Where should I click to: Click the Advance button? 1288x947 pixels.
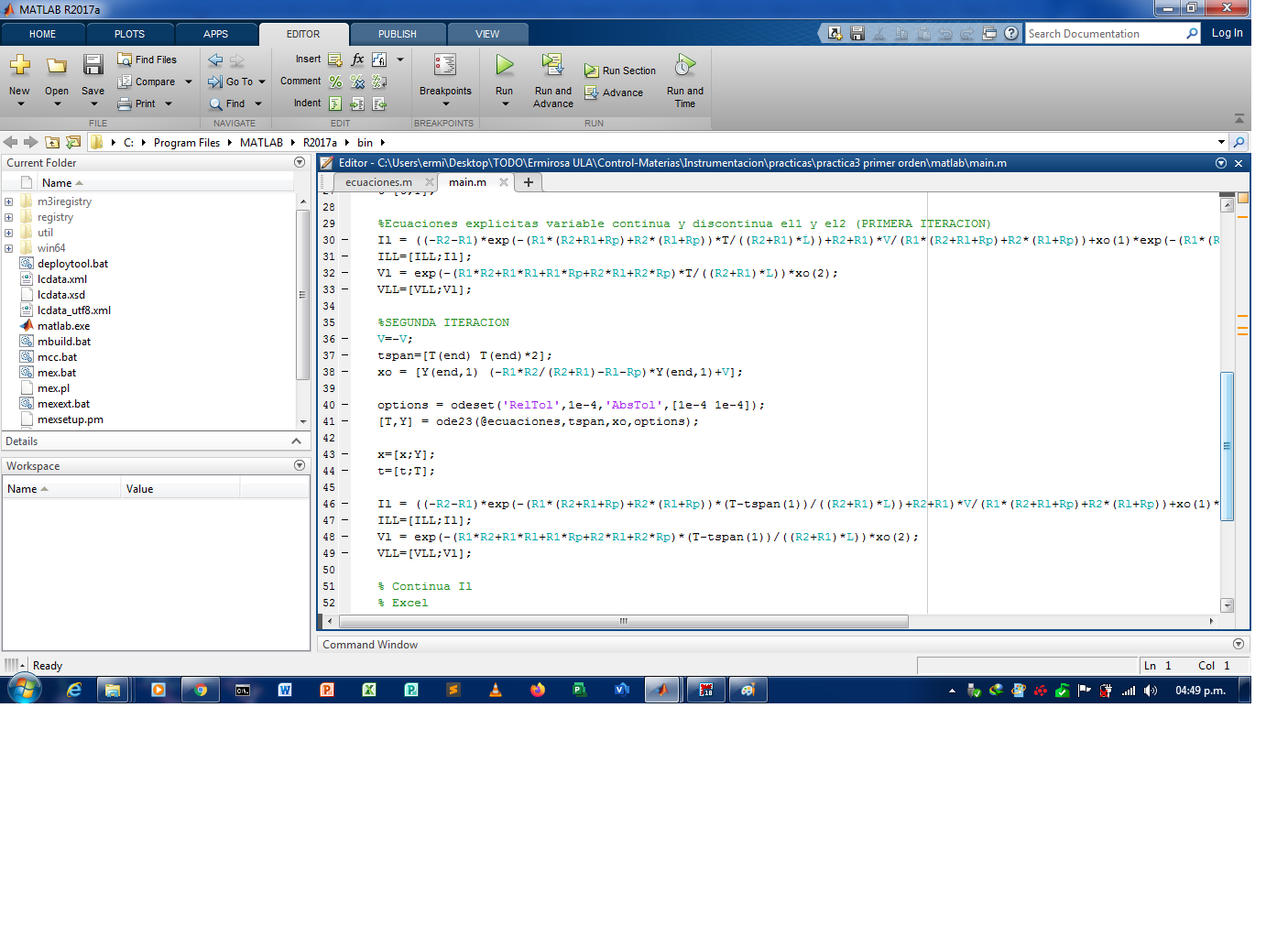[x=615, y=93]
